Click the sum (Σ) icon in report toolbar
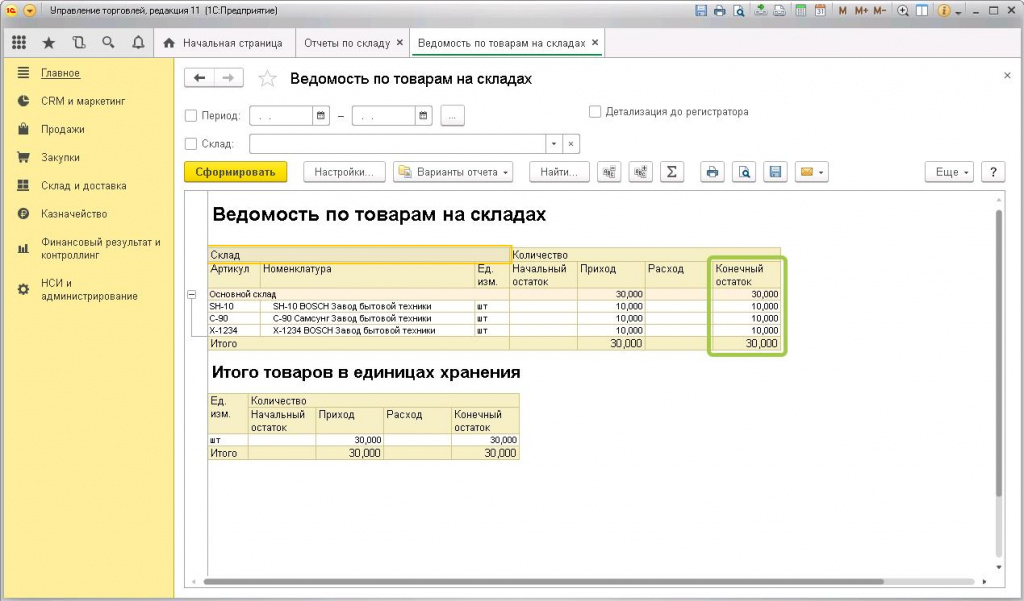The image size is (1024, 601). coord(672,172)
